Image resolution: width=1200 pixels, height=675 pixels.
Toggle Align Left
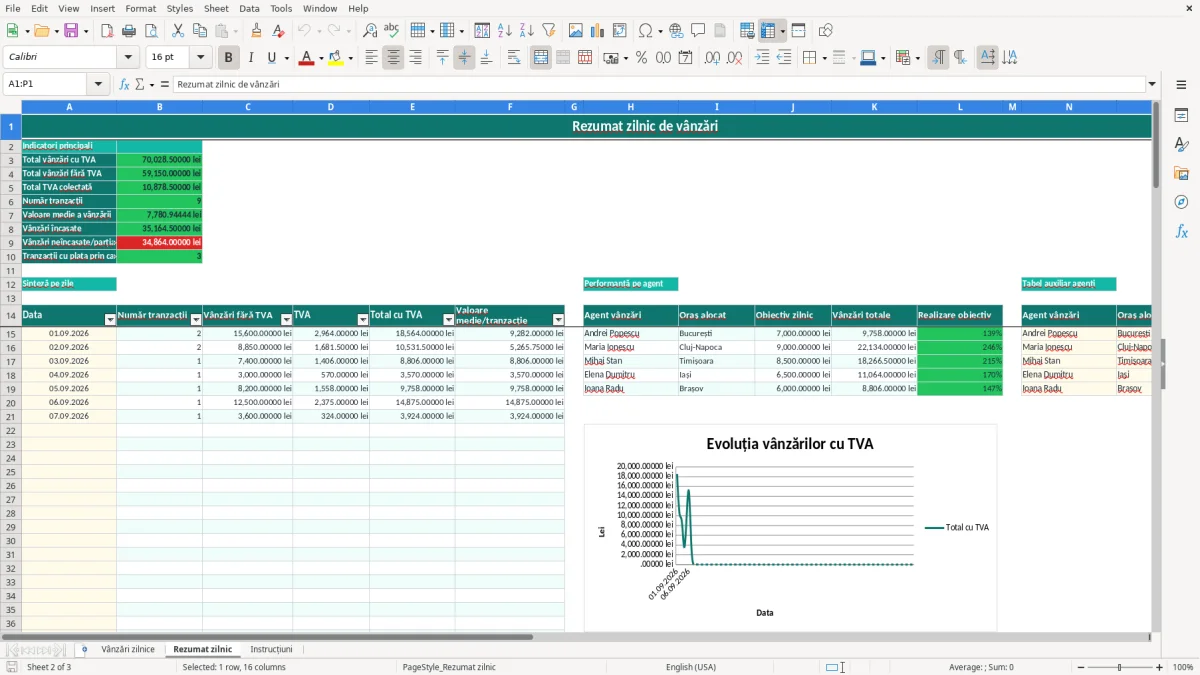click(371, 58)
